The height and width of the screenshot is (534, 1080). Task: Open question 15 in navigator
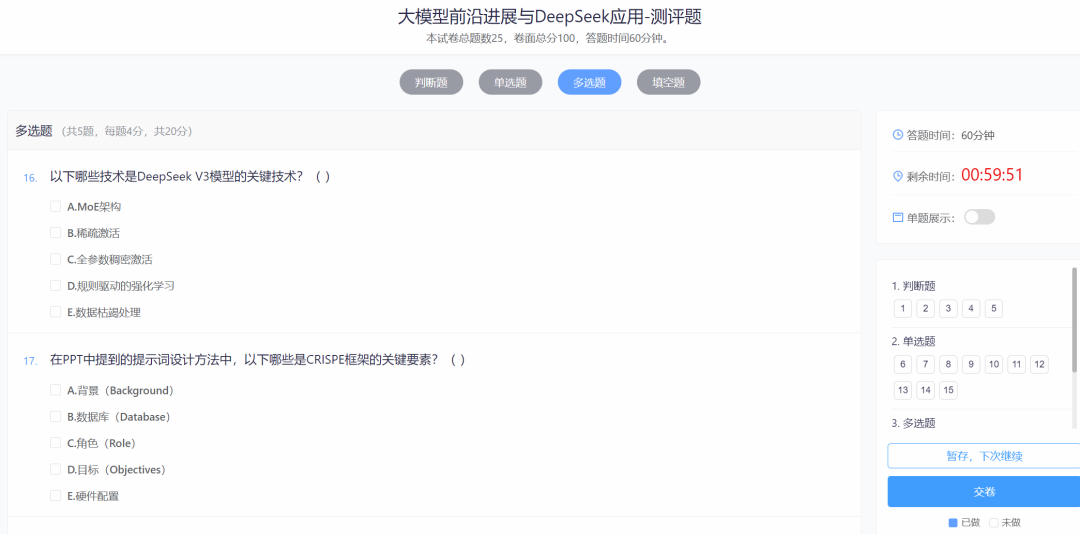pyautogui.click(x=948, y=391)
